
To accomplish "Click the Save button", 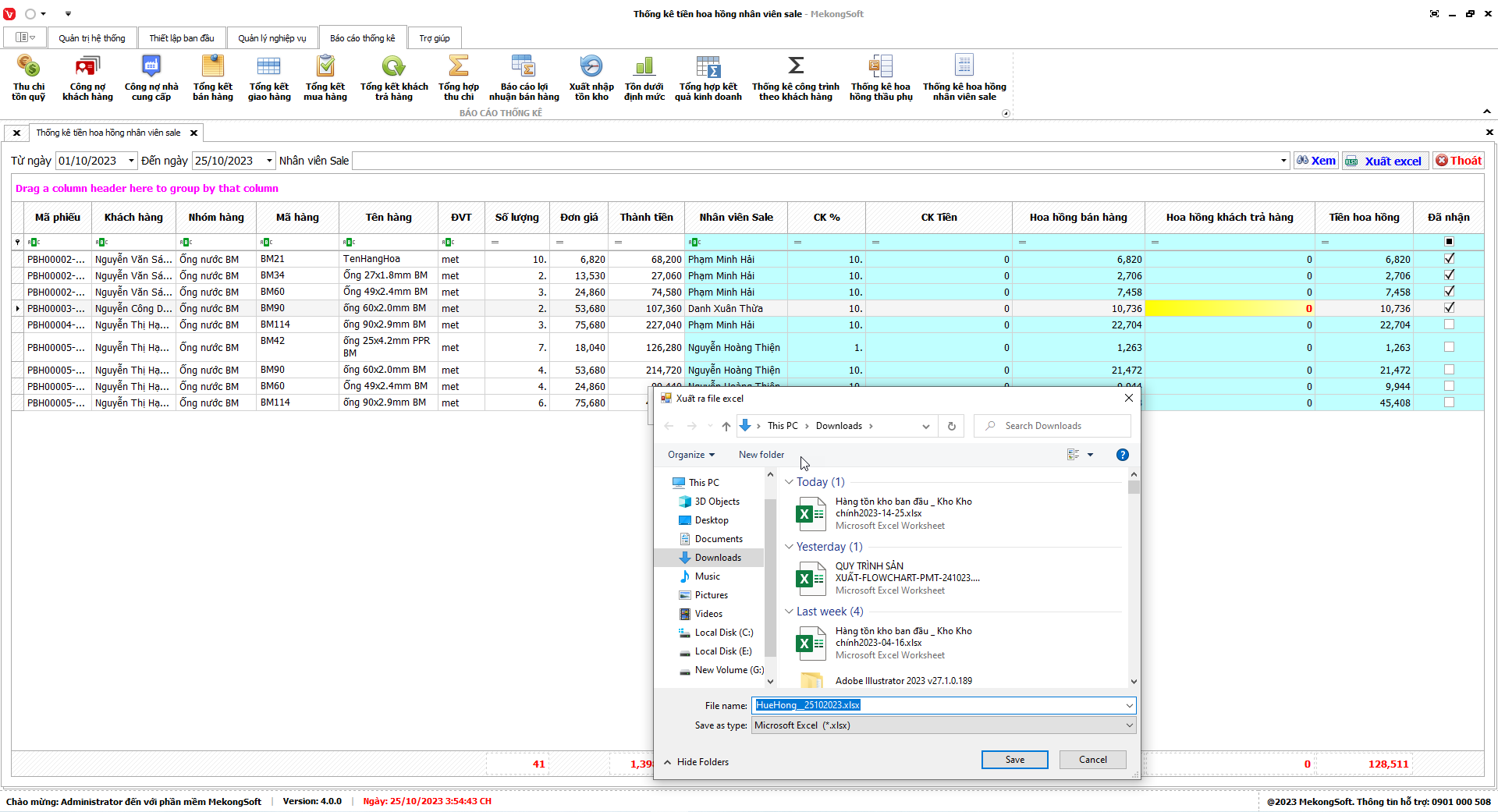I will click(x=1014, y=760).
